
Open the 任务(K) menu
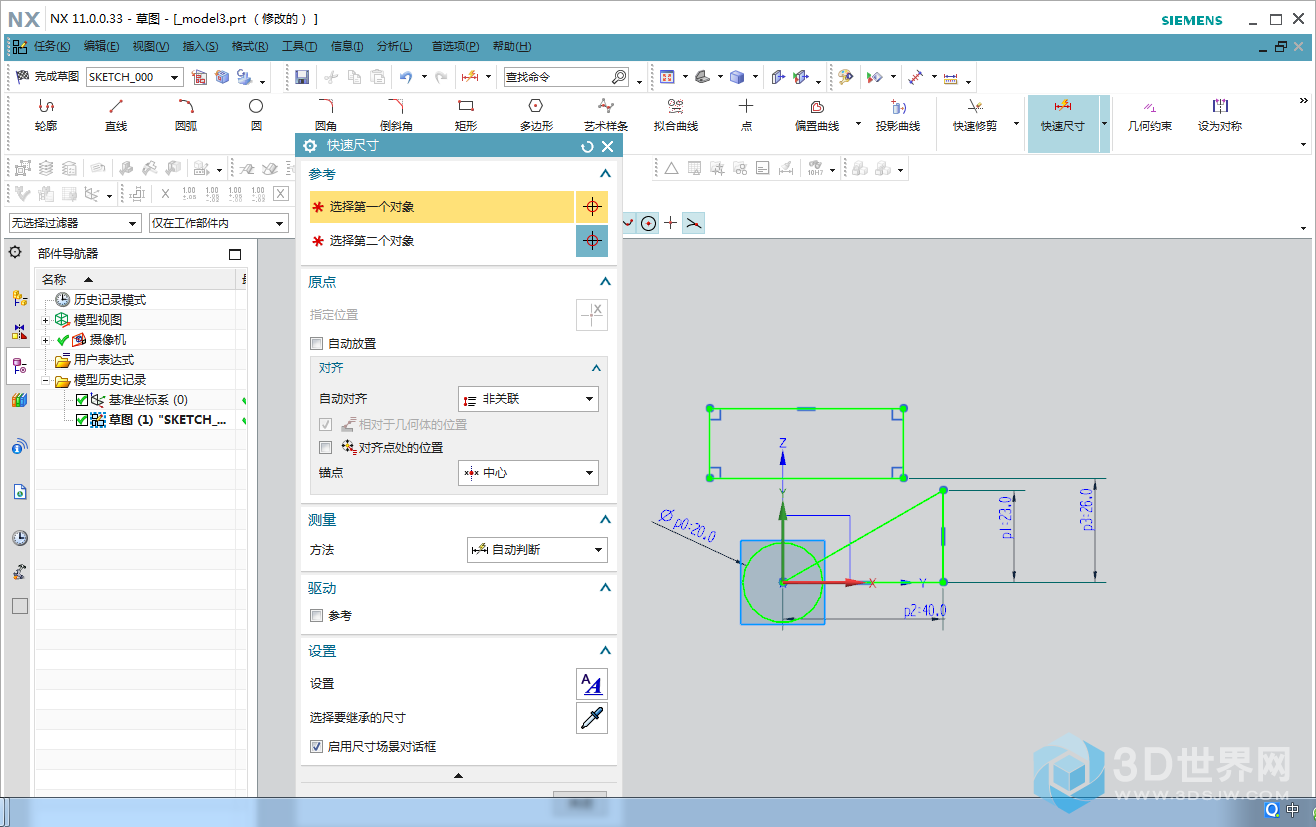(x=52, y=46)
